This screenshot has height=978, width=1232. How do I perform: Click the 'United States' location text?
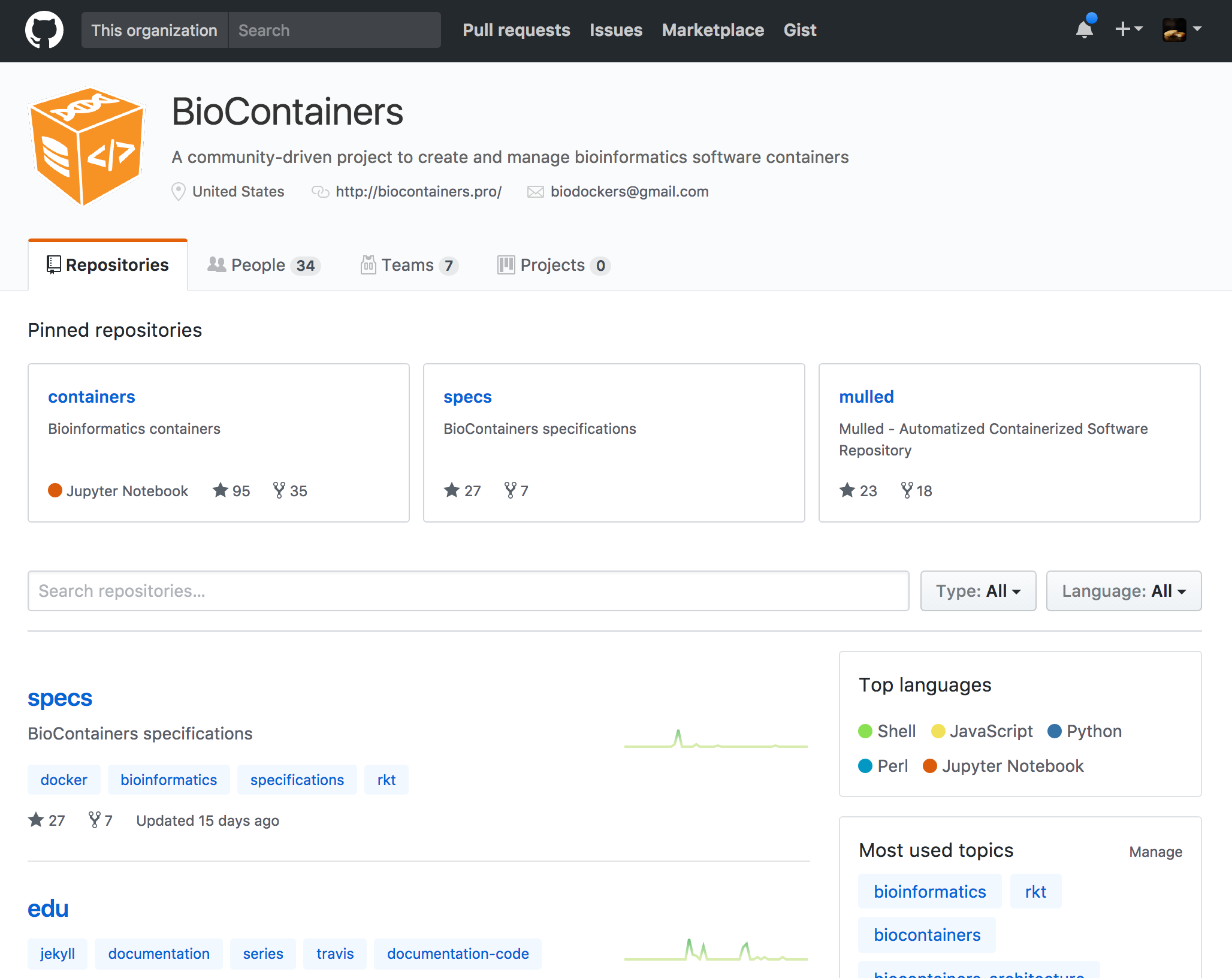pos(238,191)
